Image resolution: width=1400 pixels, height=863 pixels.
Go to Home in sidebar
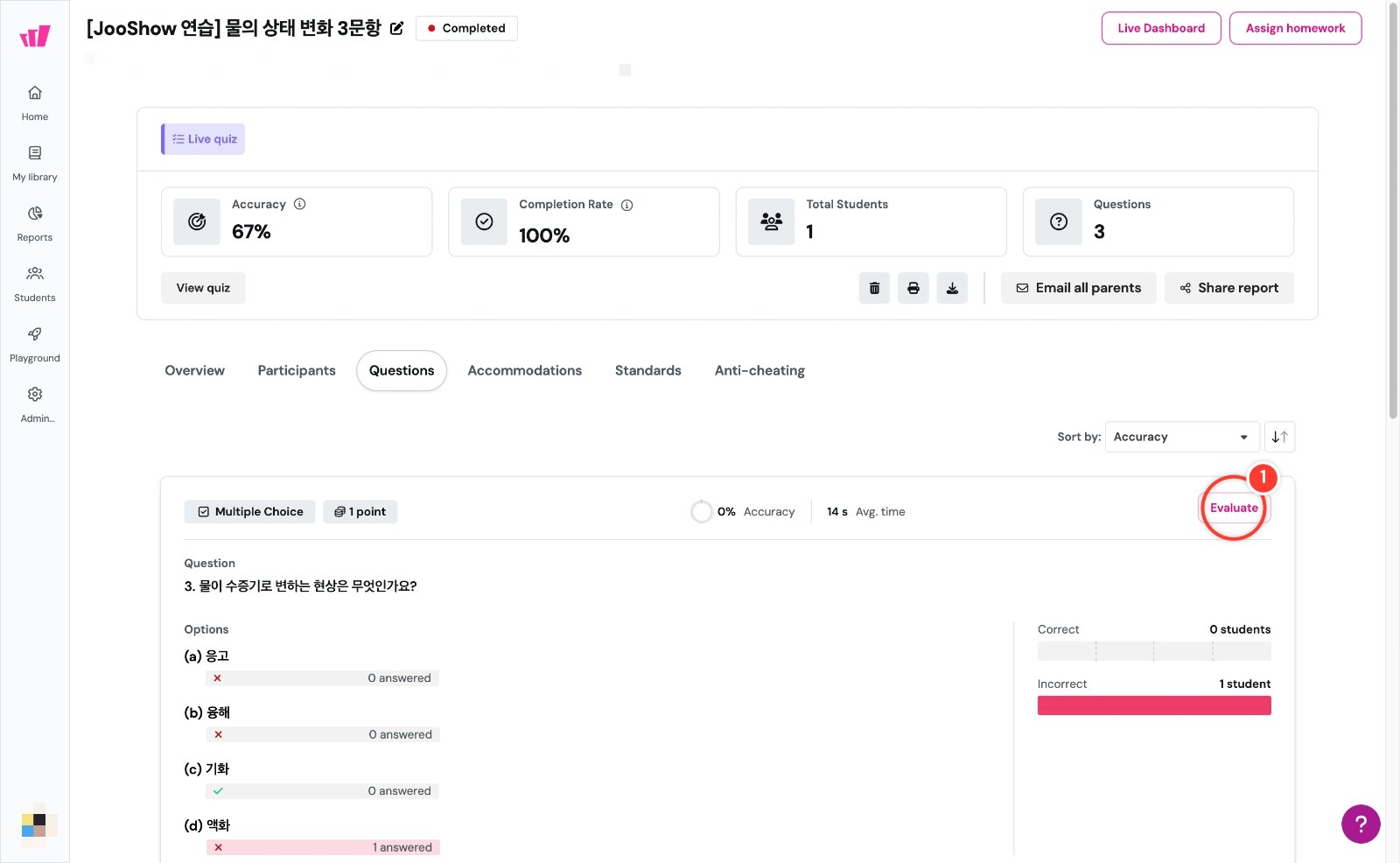point(35,103)
